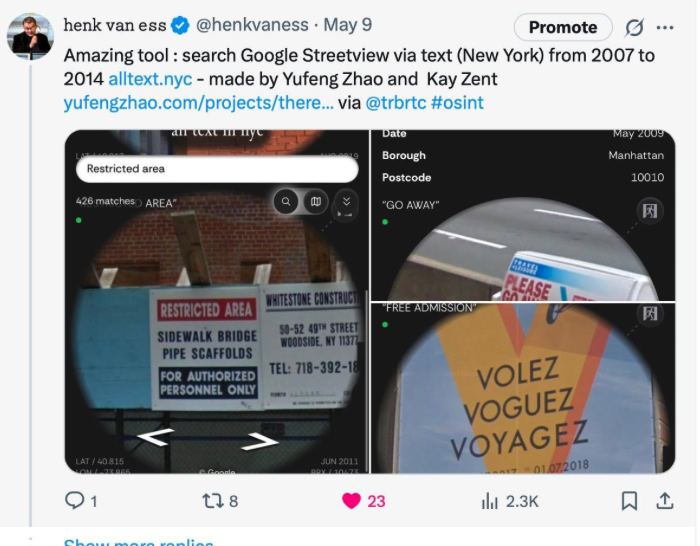Click the map view icon in image

pyautogui.click(x=316, y=201)
